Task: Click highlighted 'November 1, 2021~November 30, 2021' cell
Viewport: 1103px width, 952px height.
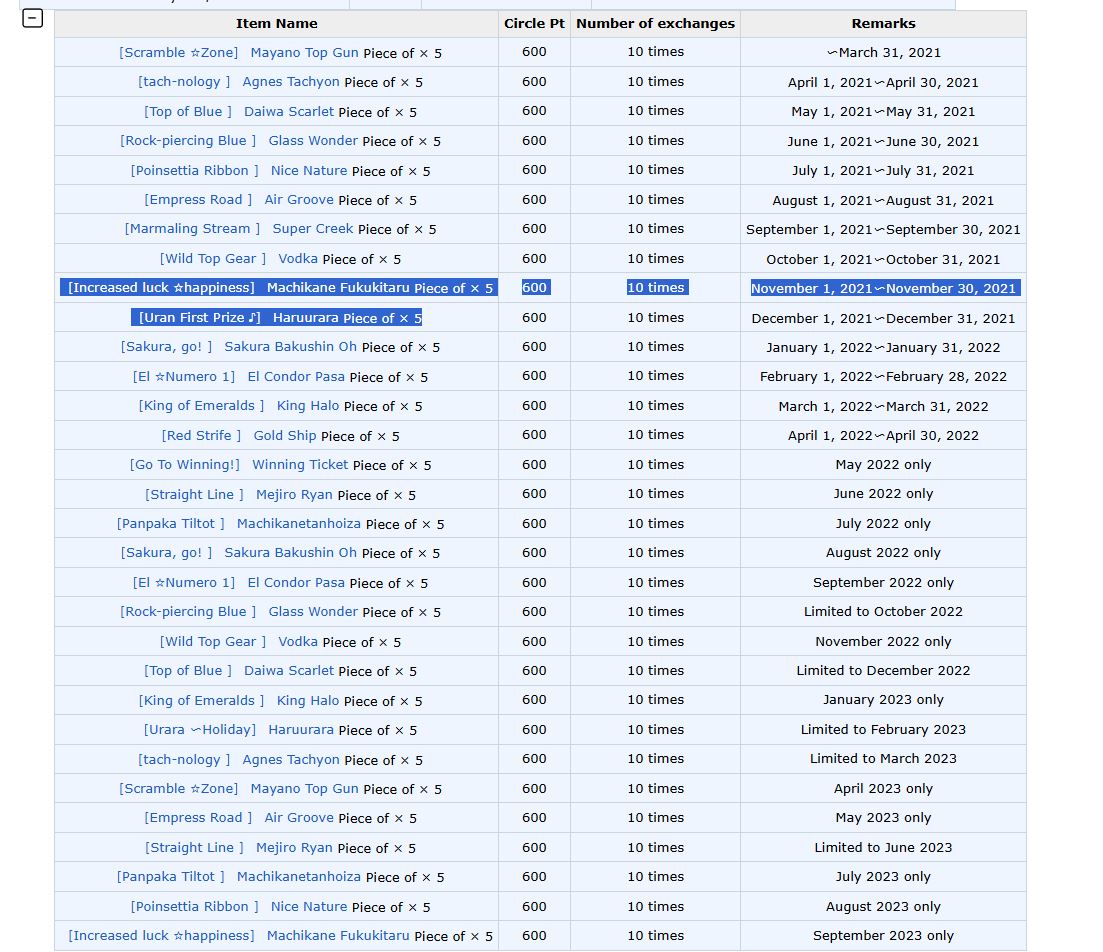Action: coord(884,288)
